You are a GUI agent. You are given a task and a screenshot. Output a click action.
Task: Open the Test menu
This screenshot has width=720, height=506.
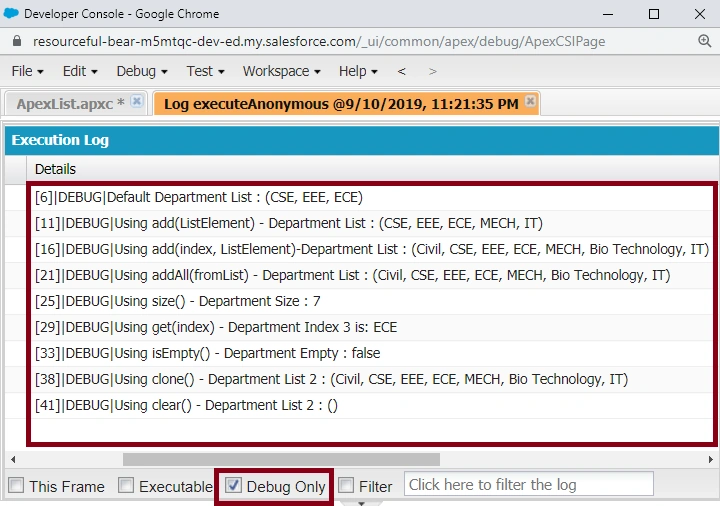(x=205, y=71)
